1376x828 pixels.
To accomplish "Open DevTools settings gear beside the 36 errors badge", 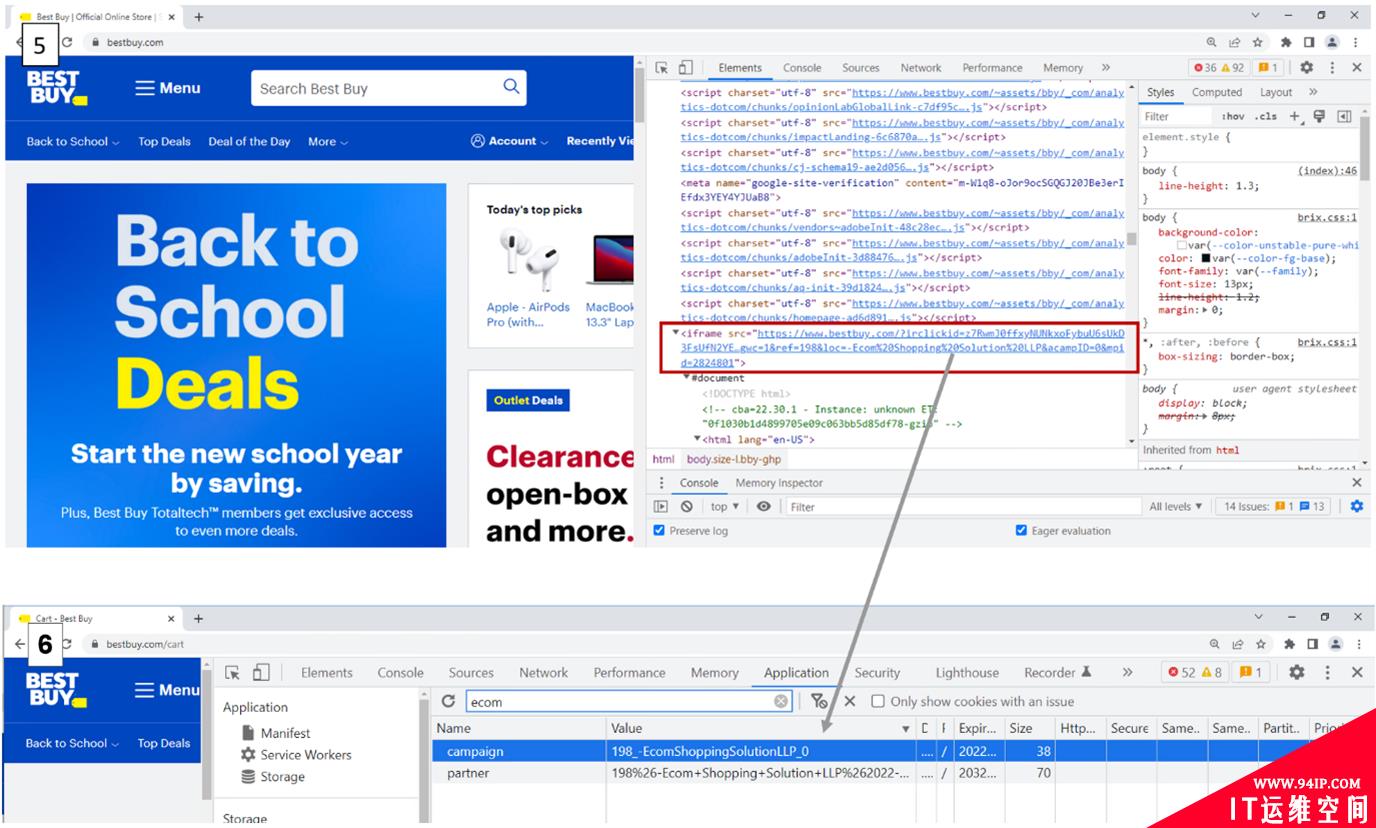I will [x=1306, y=68].
